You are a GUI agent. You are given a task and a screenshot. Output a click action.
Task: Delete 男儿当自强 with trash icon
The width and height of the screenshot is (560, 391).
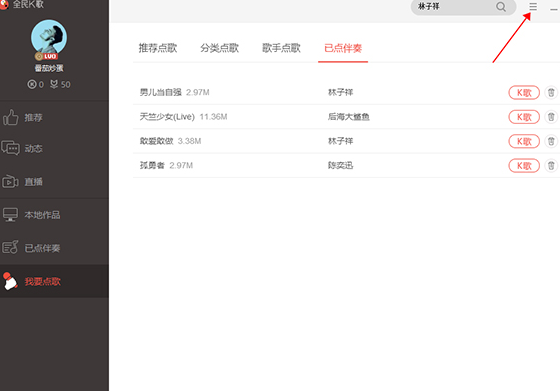[x=551, y=93]
